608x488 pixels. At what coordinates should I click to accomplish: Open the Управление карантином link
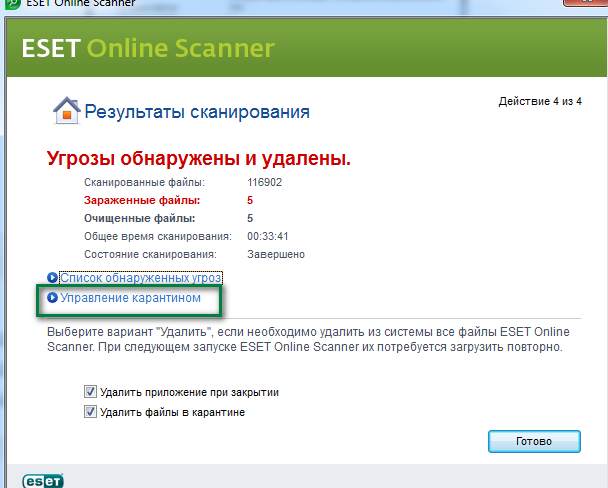click(131, 298)
